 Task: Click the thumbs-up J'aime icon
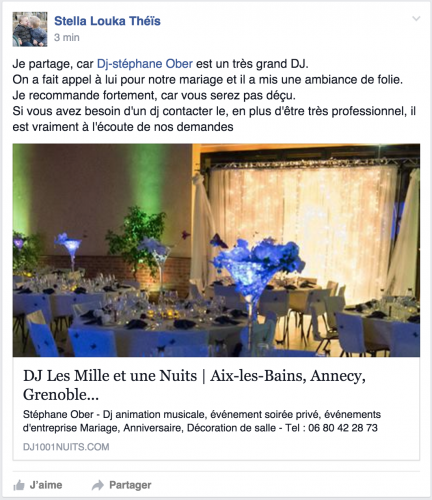[x=19, y=485]
